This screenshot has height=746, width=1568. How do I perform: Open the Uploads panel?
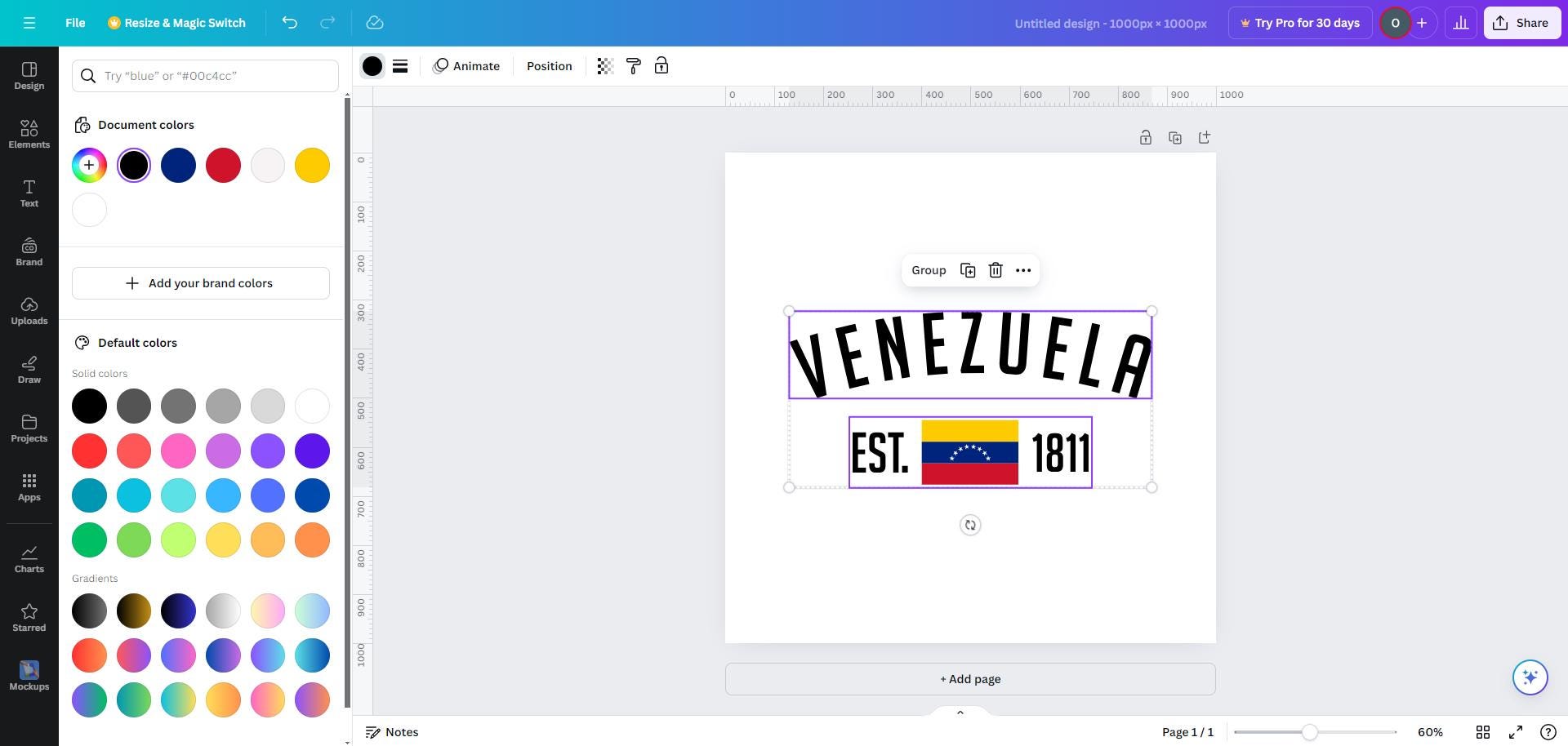point(29,311)
